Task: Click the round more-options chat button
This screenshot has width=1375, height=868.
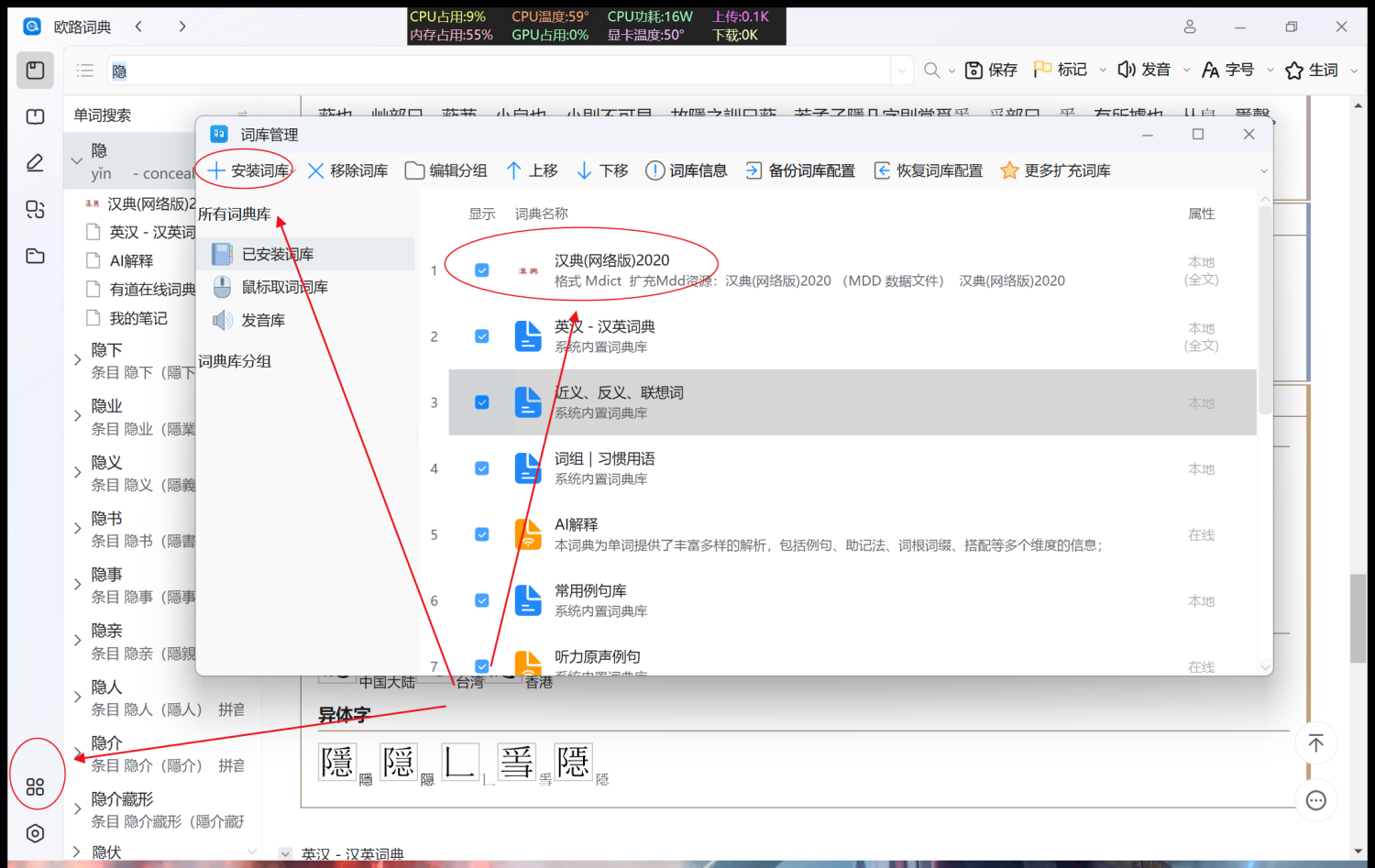Action: point(1315,800)
